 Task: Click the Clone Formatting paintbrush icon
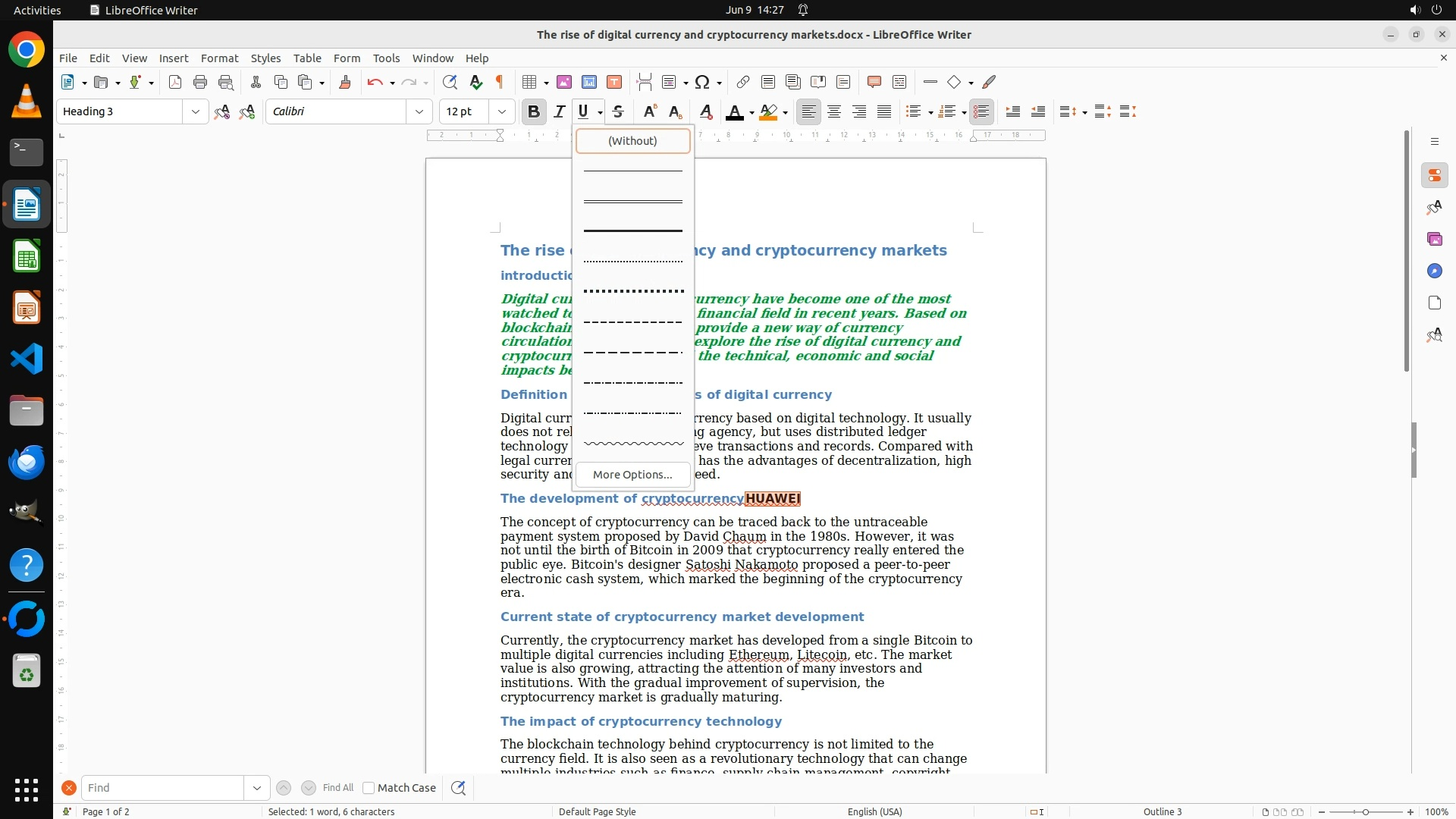click(x=345, y=82)
